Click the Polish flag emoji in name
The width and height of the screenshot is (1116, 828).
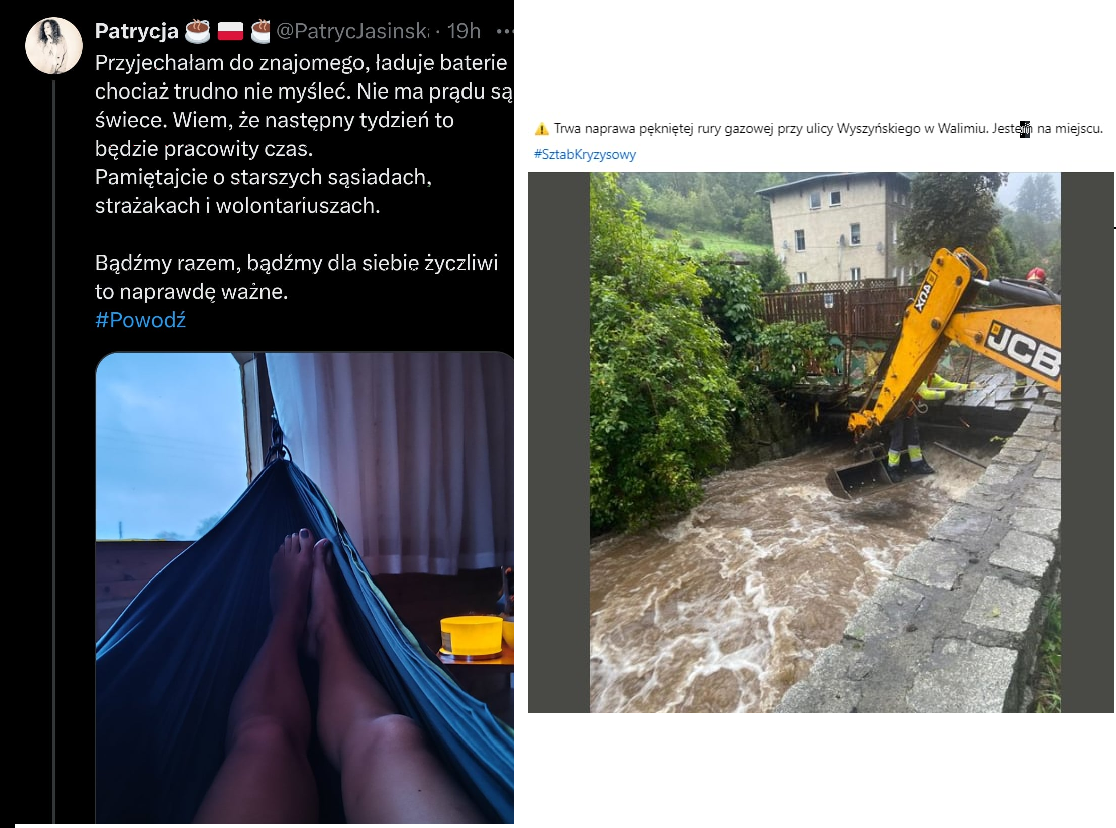230,31
